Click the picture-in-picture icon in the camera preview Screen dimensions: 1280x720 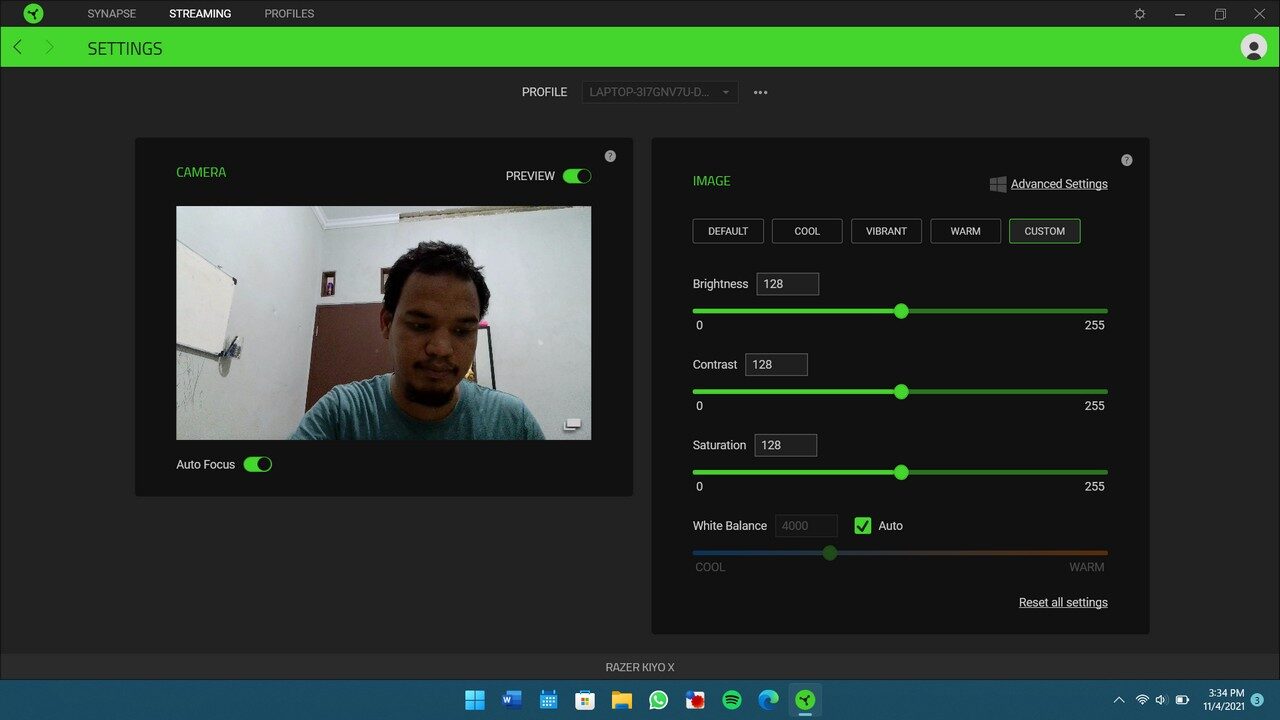(573, 424)
